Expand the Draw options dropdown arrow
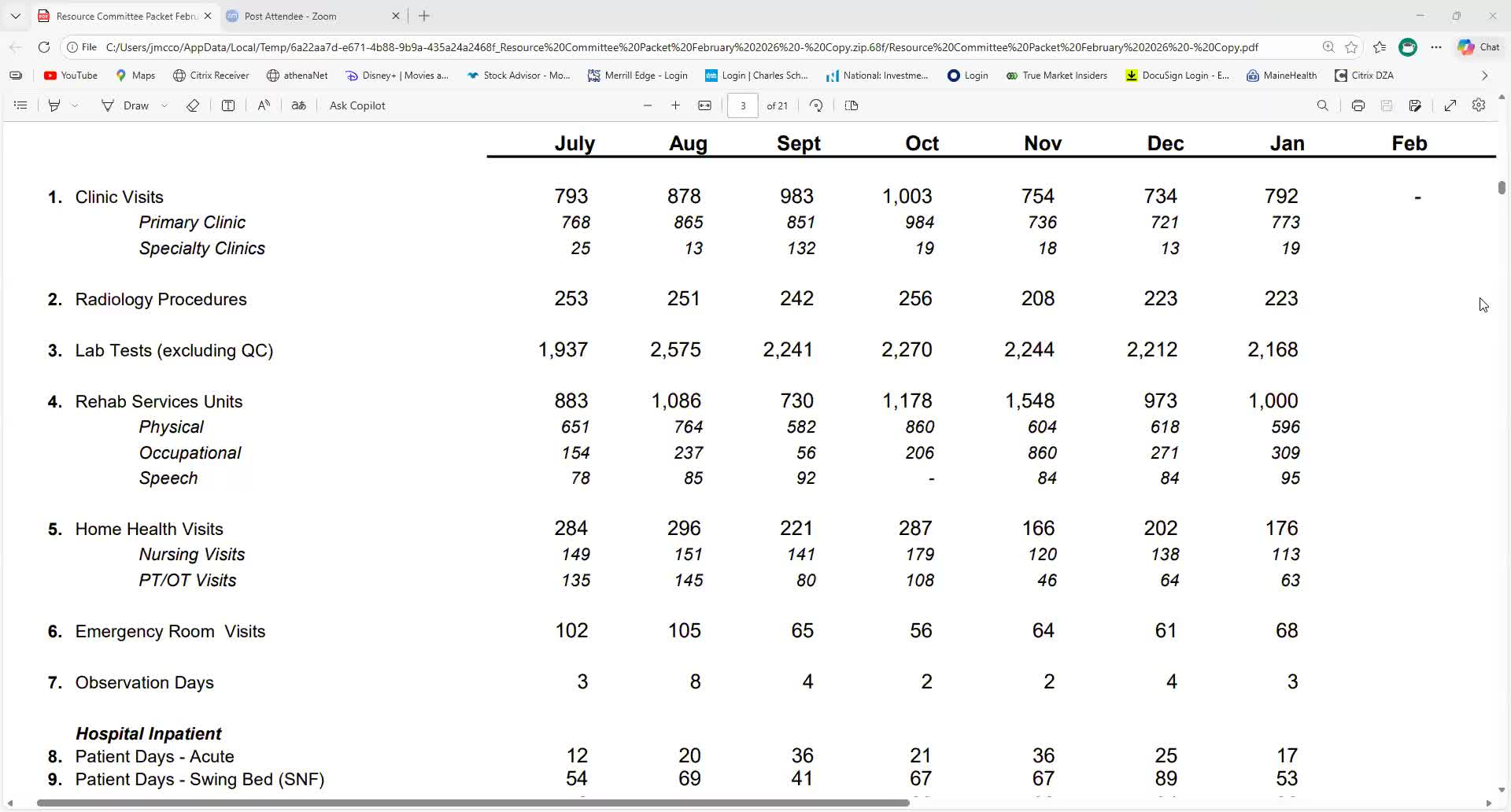This screenshot has height=812, width=1511. pos(164,105)
